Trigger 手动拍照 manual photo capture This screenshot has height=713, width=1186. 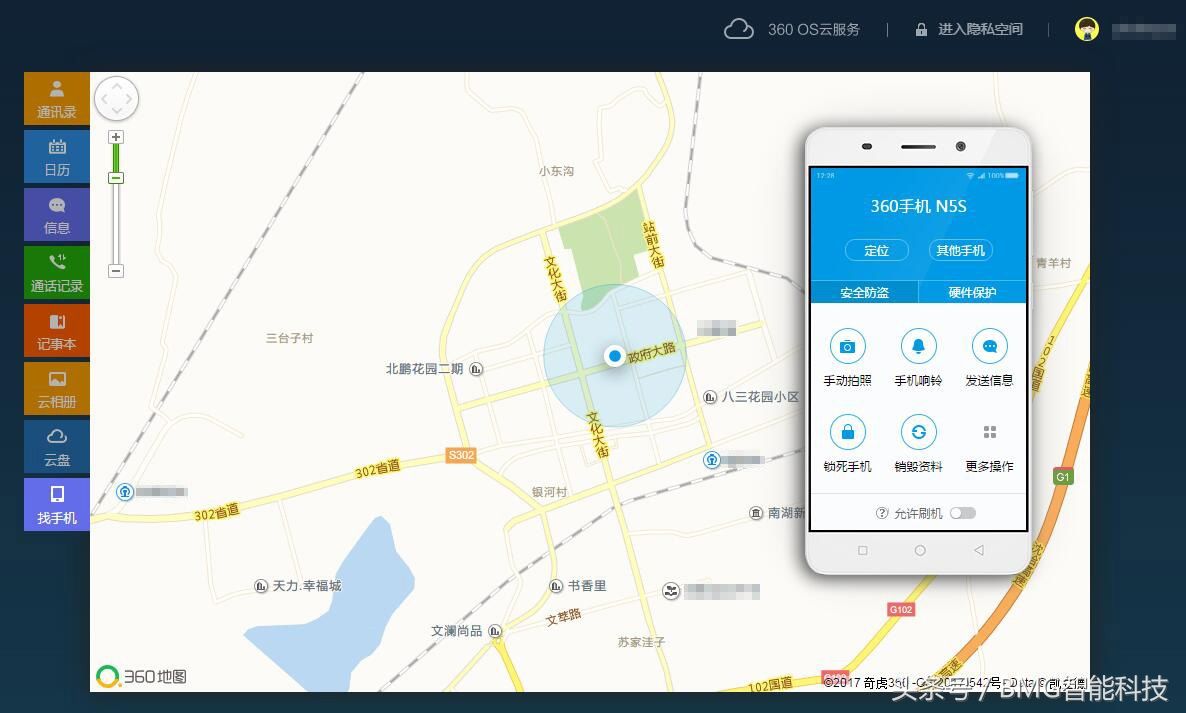tap(847, 358)
